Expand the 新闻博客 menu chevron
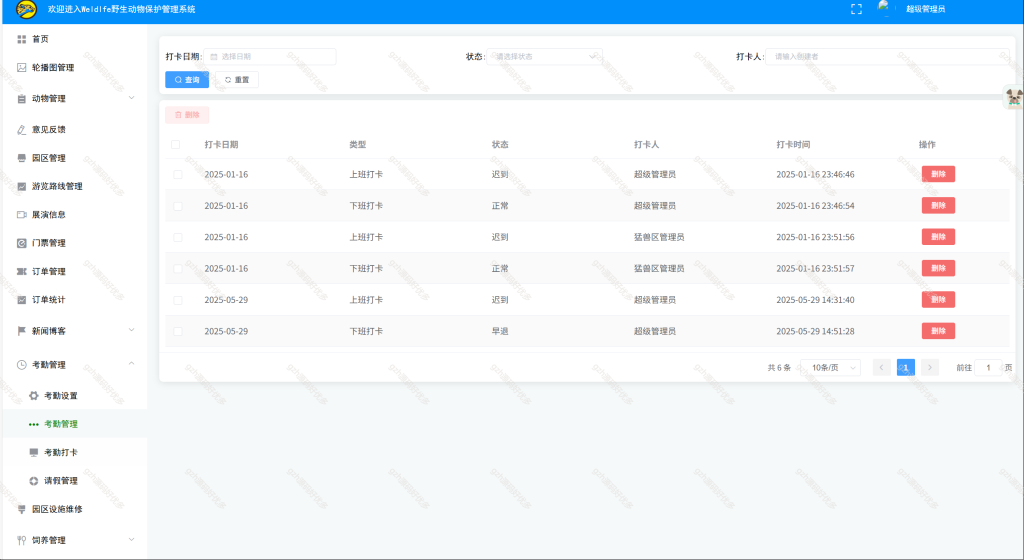 pyautogui.click(x=131, y=330)
